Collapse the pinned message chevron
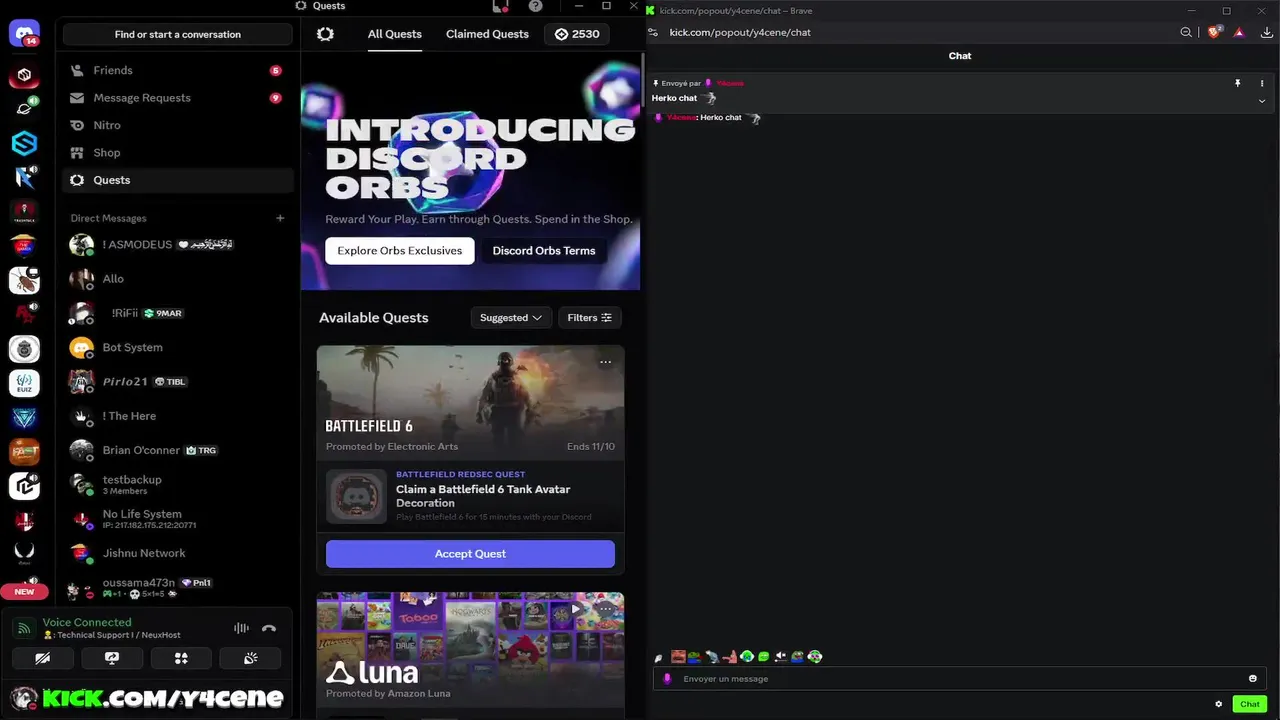The image size is (1280, 720). 1262,100
